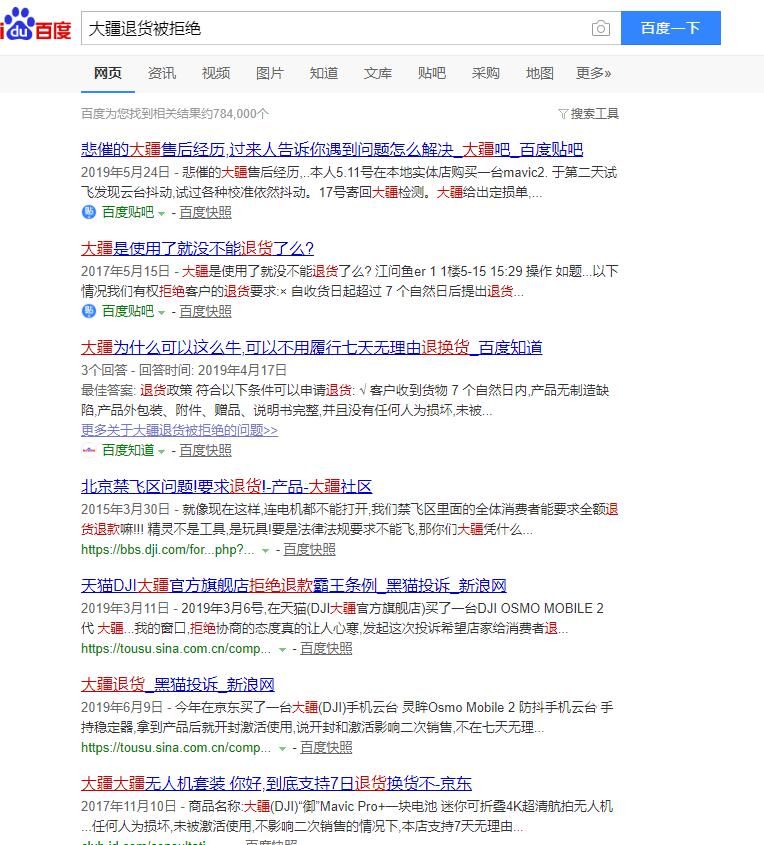Select the 网页 tab
Viewport: 764px width, 845px height.
point(108,73)
